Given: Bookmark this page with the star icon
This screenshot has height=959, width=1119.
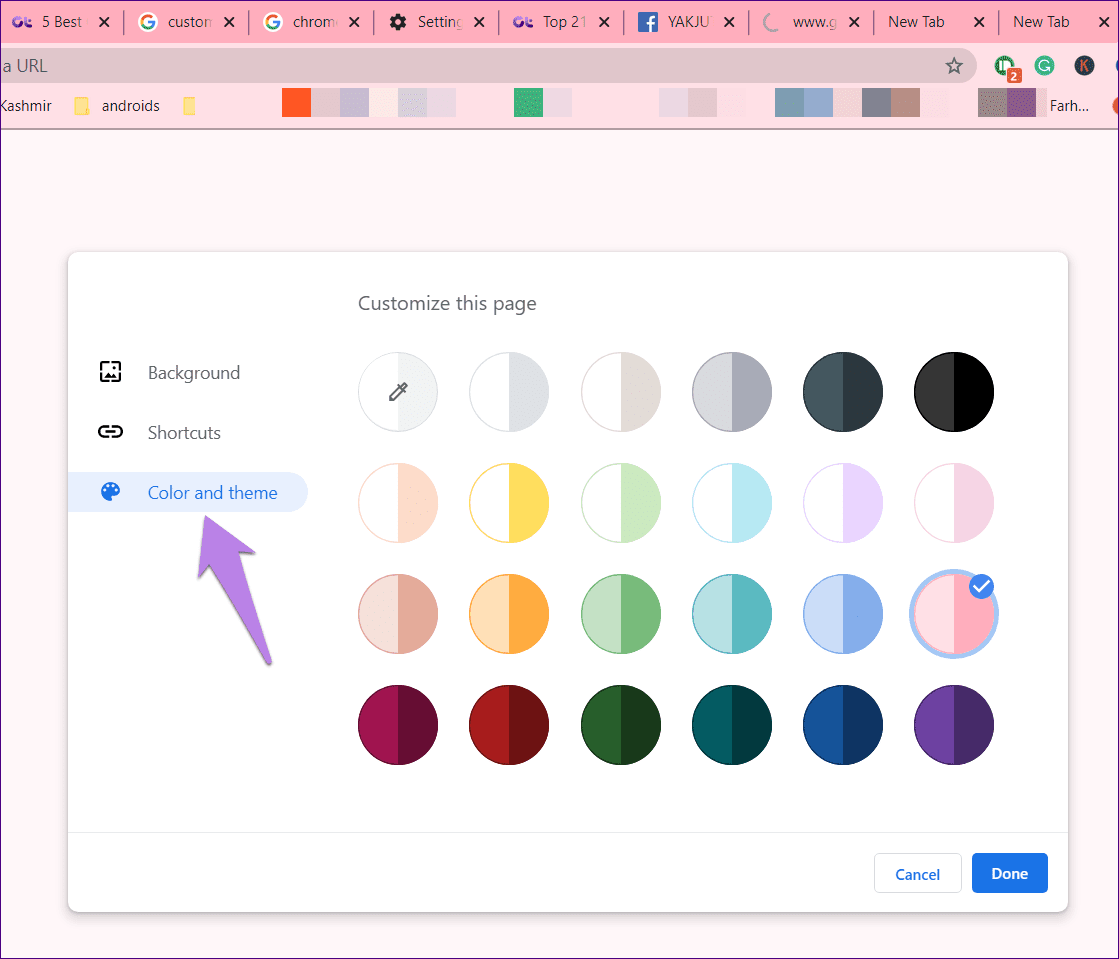Looking at the screenshot, I should [x=953, y=66].
